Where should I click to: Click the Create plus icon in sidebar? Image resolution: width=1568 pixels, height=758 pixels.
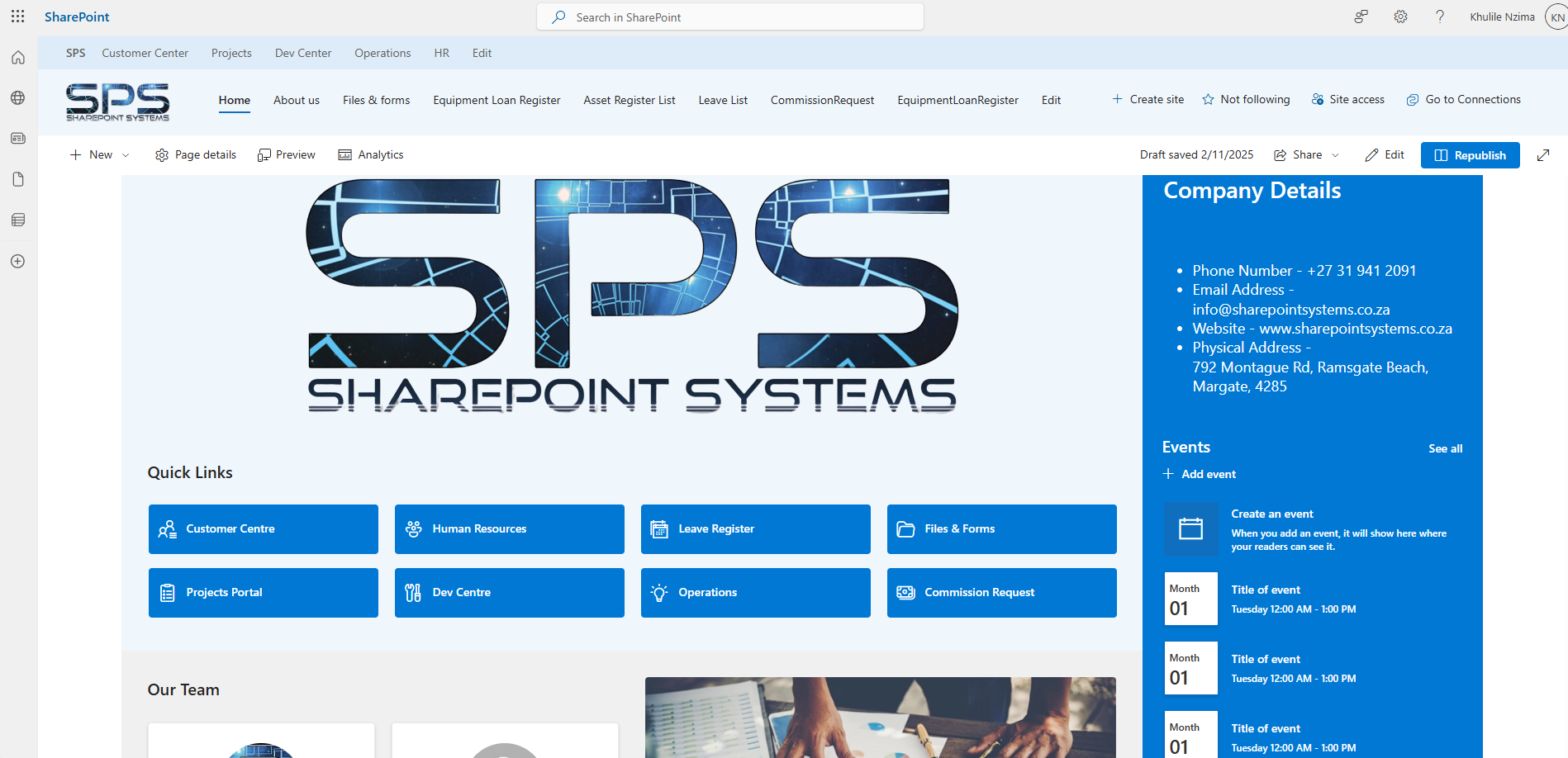pos(18,261)
